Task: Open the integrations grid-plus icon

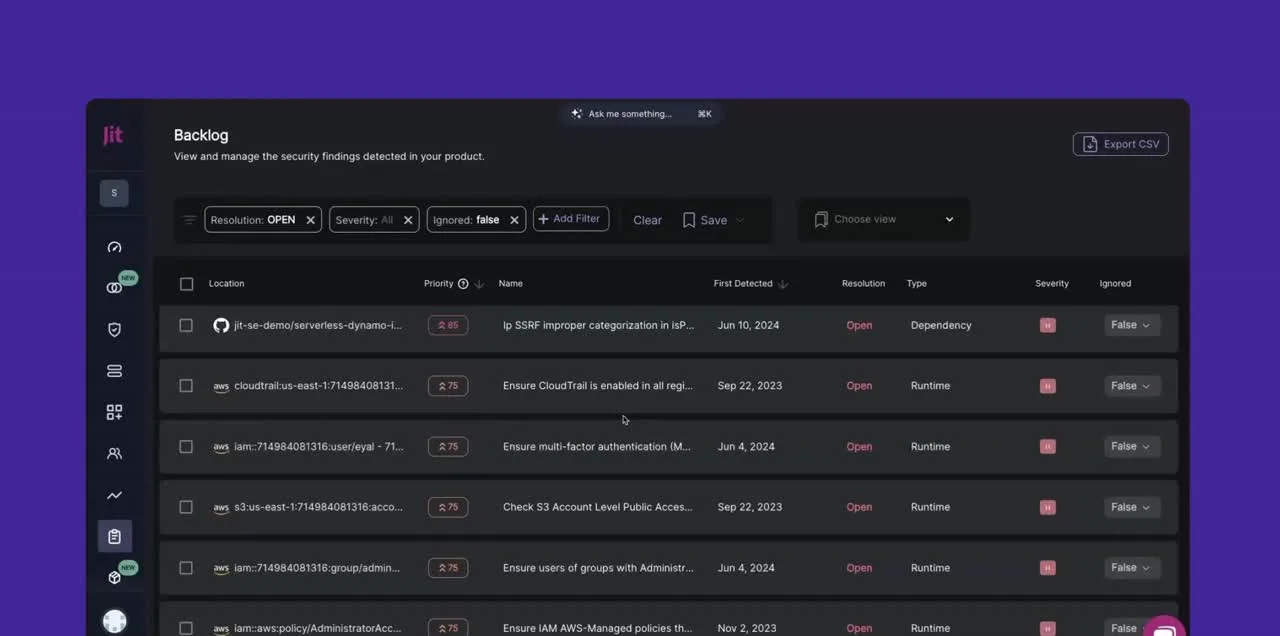Action: (x=114, y=412)
